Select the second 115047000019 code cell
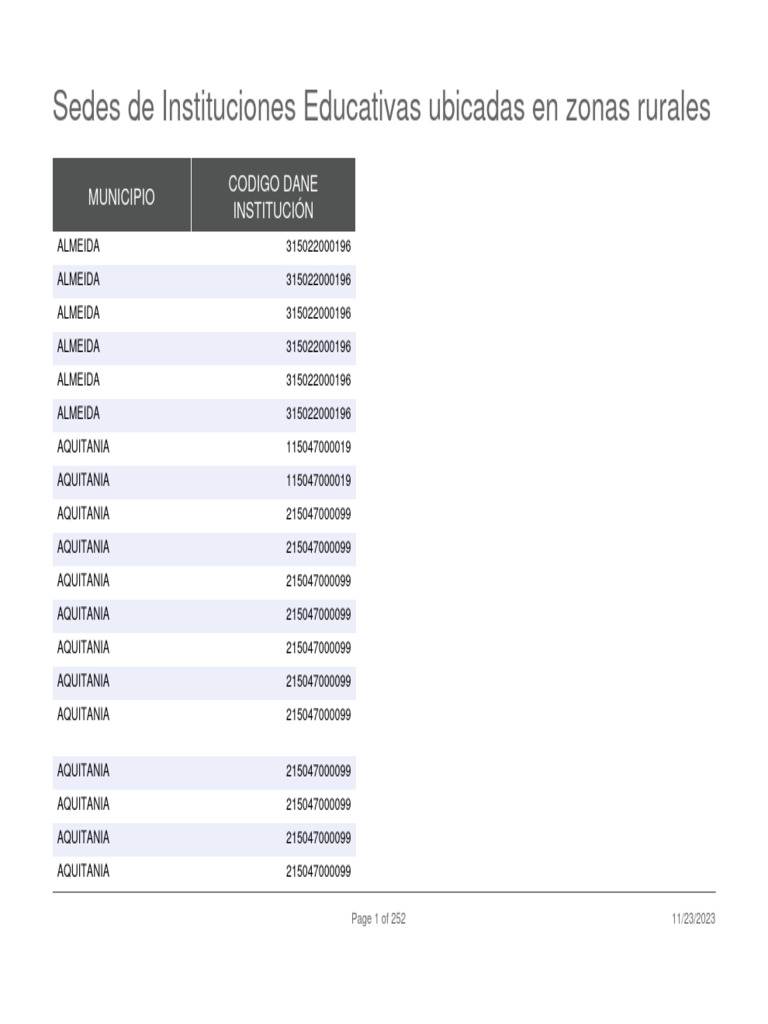This screenshot has height=1024, width=768. point(318,480)
